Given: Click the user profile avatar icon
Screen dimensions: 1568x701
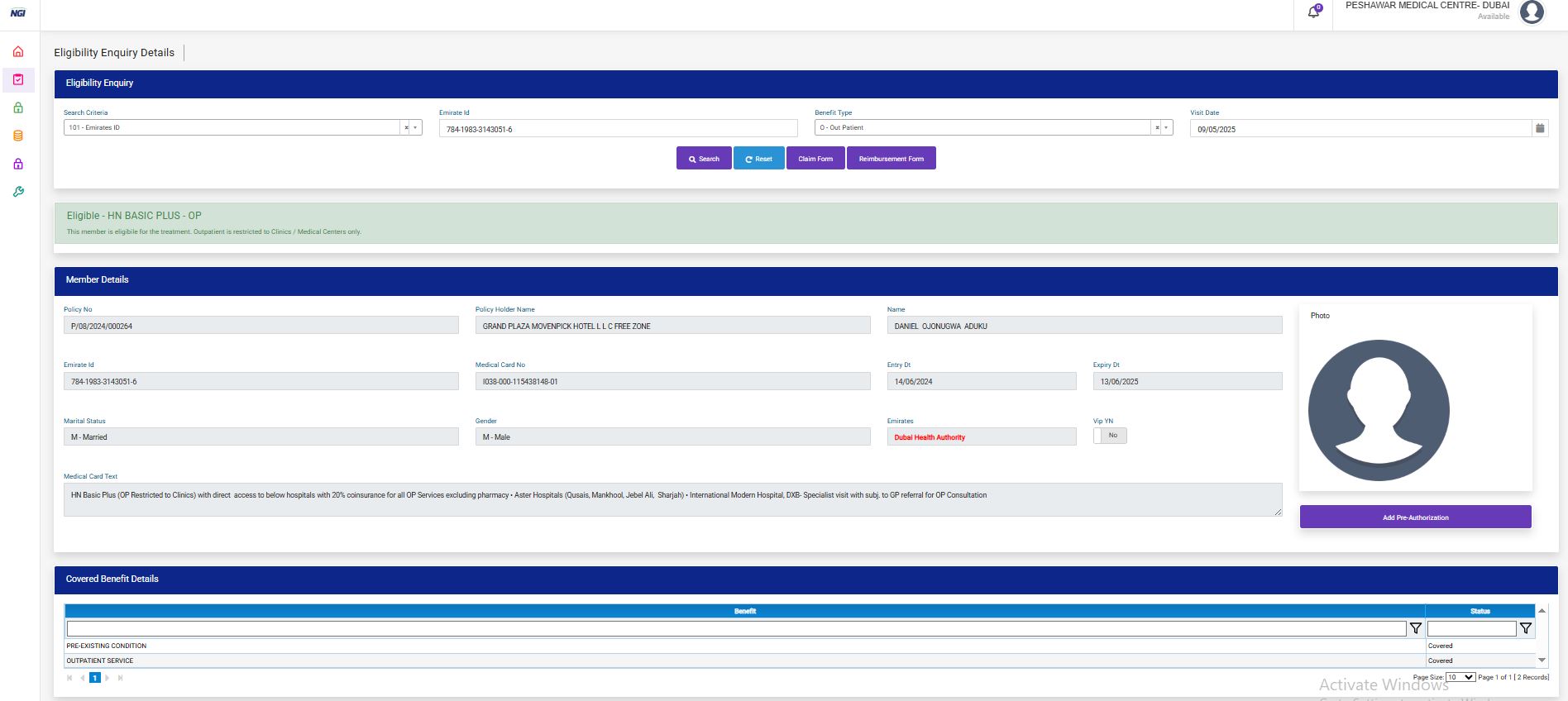Looking at the screenshot, I should tap(1532, 12).
